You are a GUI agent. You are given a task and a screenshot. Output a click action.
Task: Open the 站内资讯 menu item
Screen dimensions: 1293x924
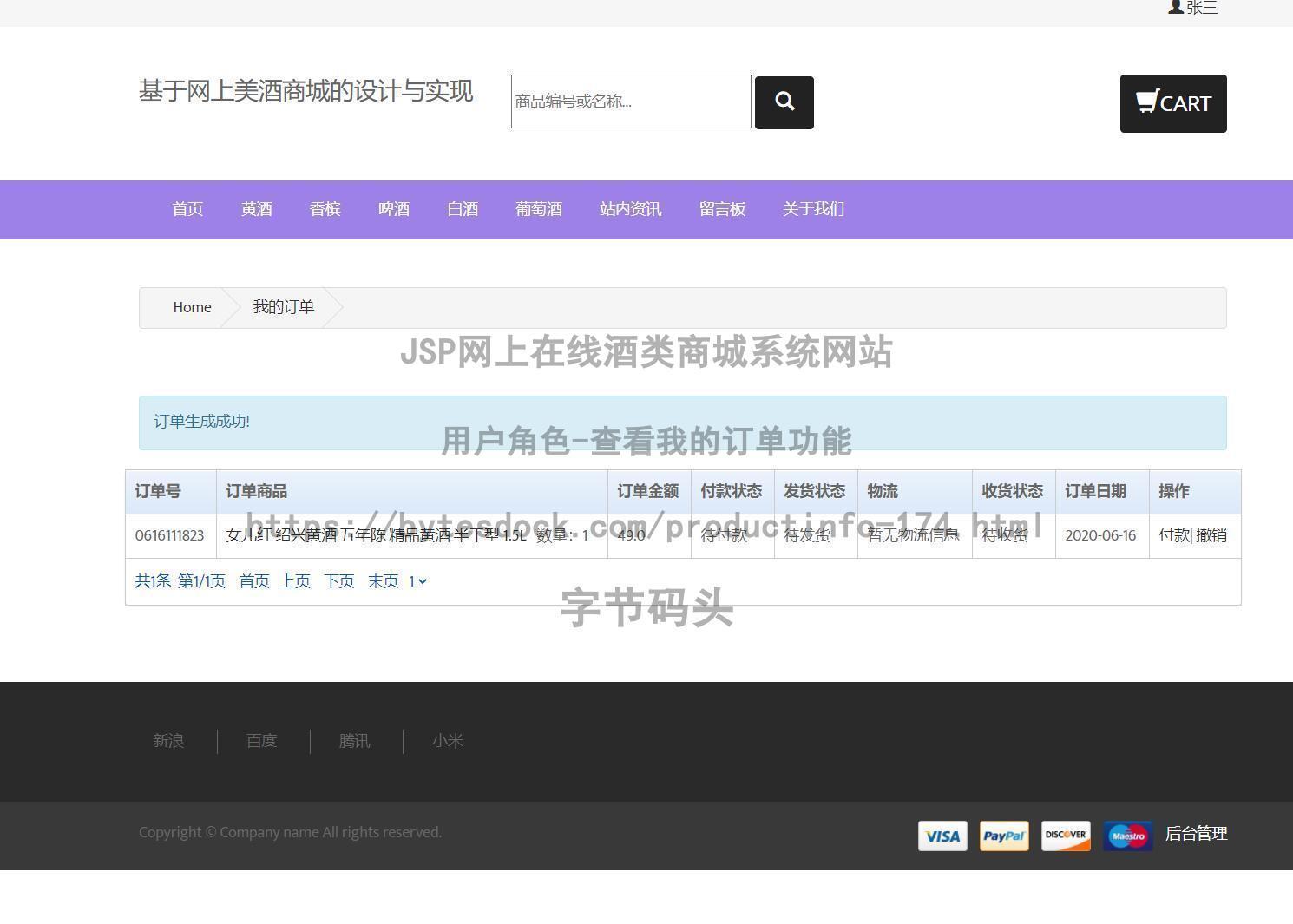tap(630, 209)
